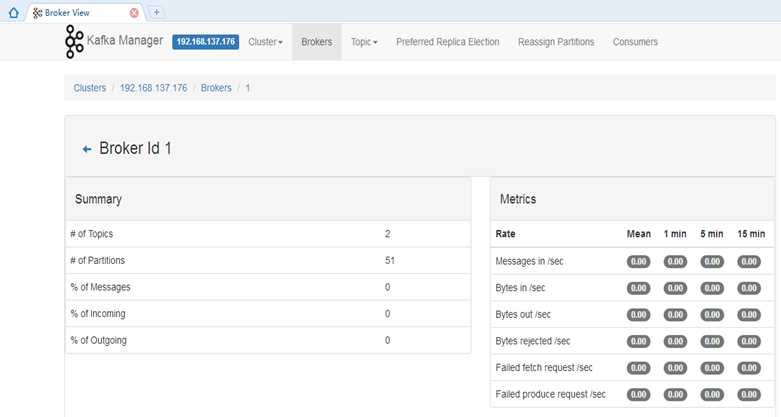Click Bytes rejected /sec Mean badge
Image resolution: width=781 pixels, height=417 pixels.
[x=639, y=341]
